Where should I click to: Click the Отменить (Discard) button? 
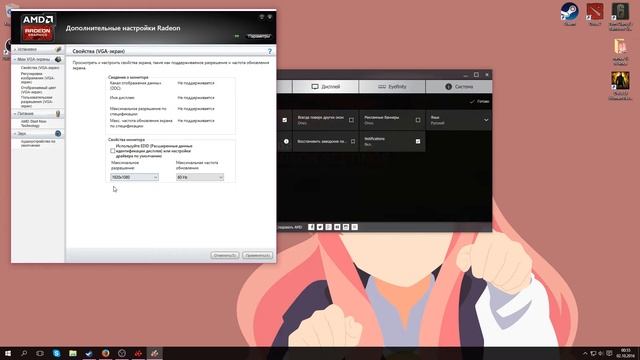click(225, 255)
